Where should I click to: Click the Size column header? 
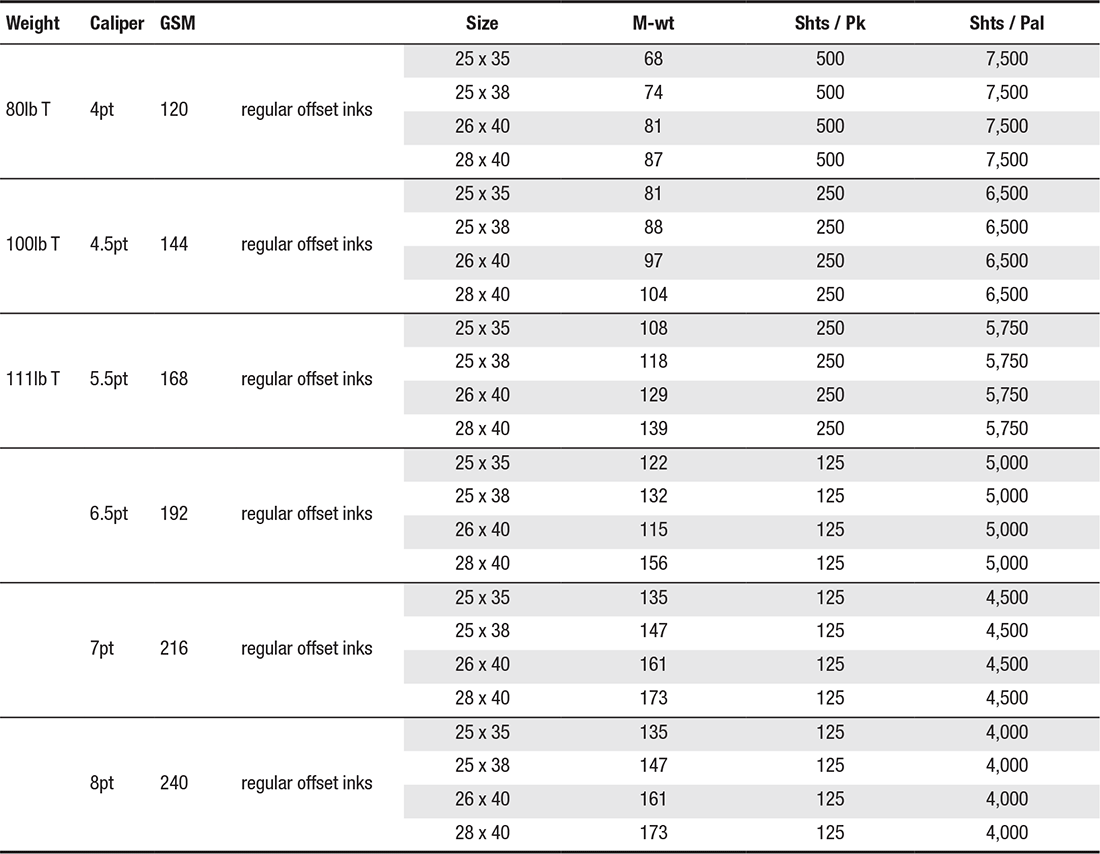click(482, 23)
